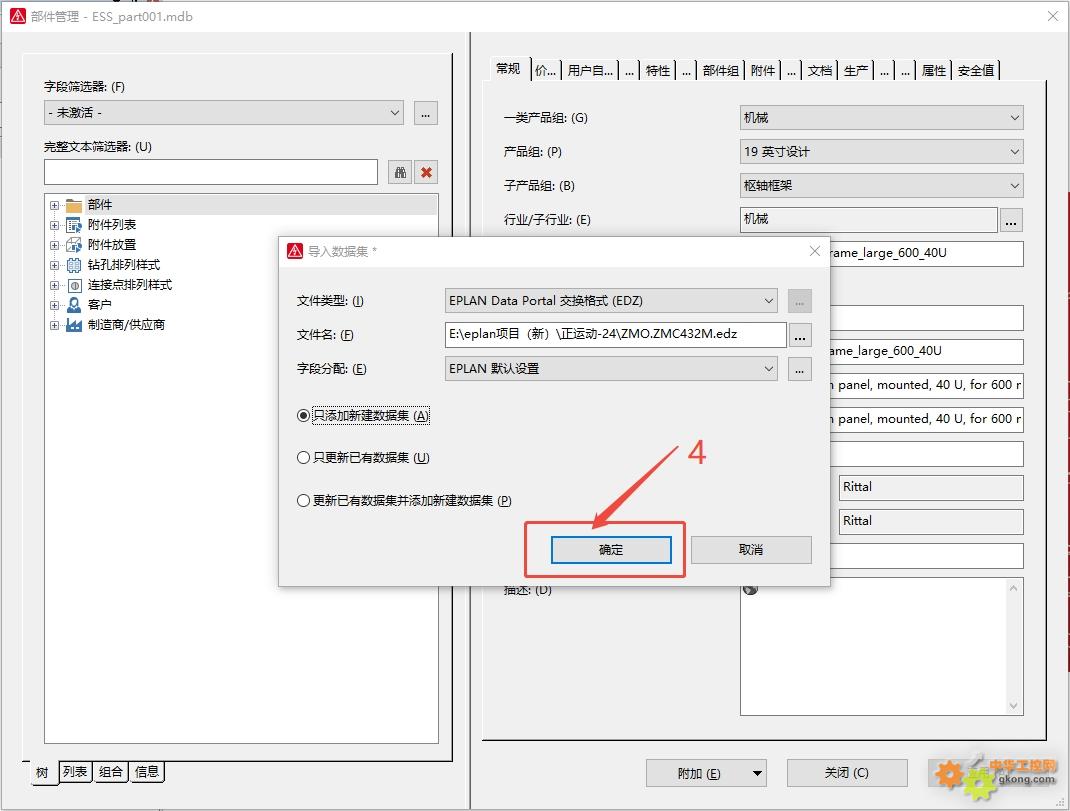
Task: Click ellipsis button beside 行业/子行业
Action: pos(1011,220)
